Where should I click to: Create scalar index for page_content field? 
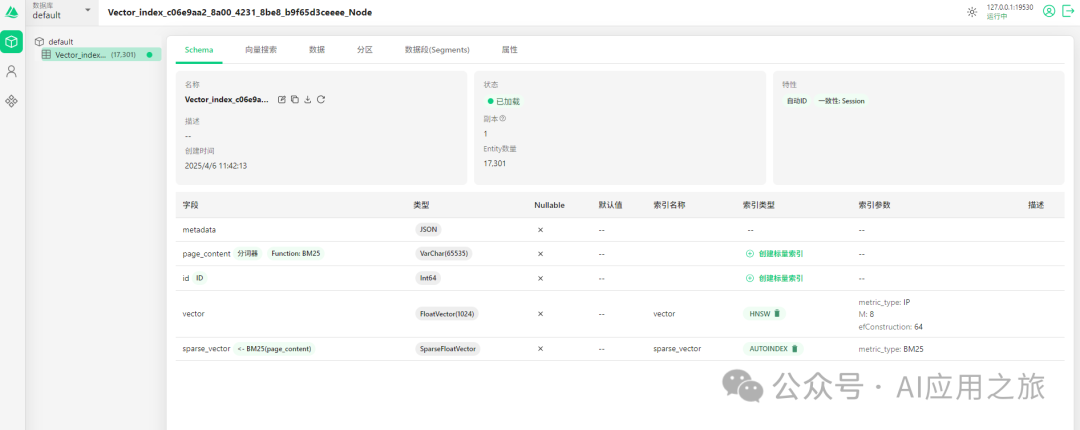pos(775,254)
